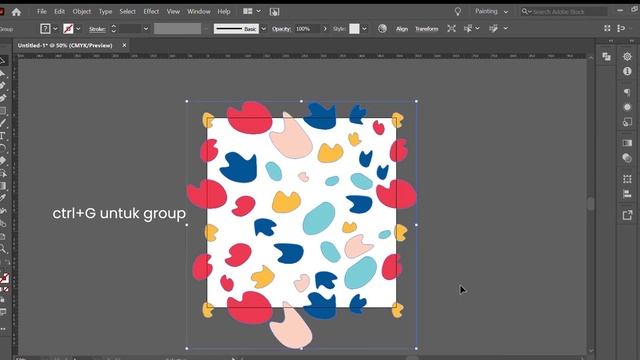The width and height of the screenshot is (640, 360).
Task: Click the four-squares icon at control bar right
Action: click(607, 28)
